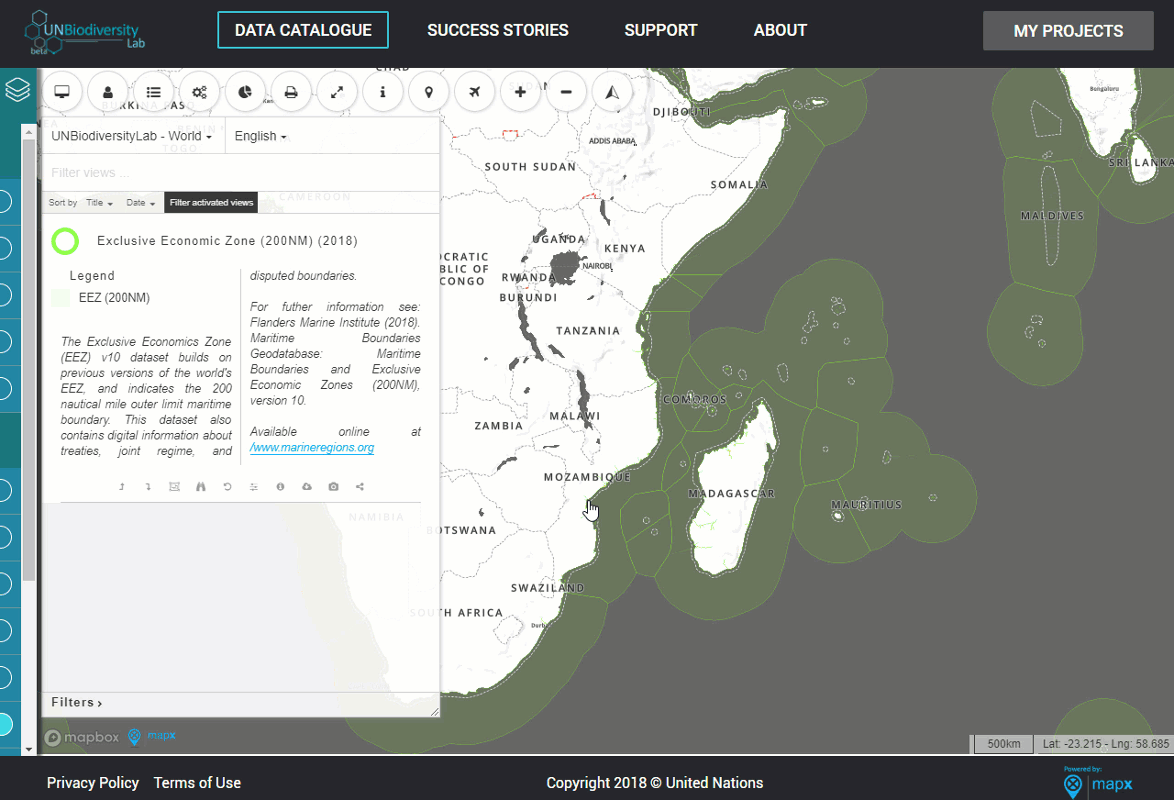Click the share icon in the view tools
The height and width of the screenshot is (800, 1174).
(x=360, y=487)
